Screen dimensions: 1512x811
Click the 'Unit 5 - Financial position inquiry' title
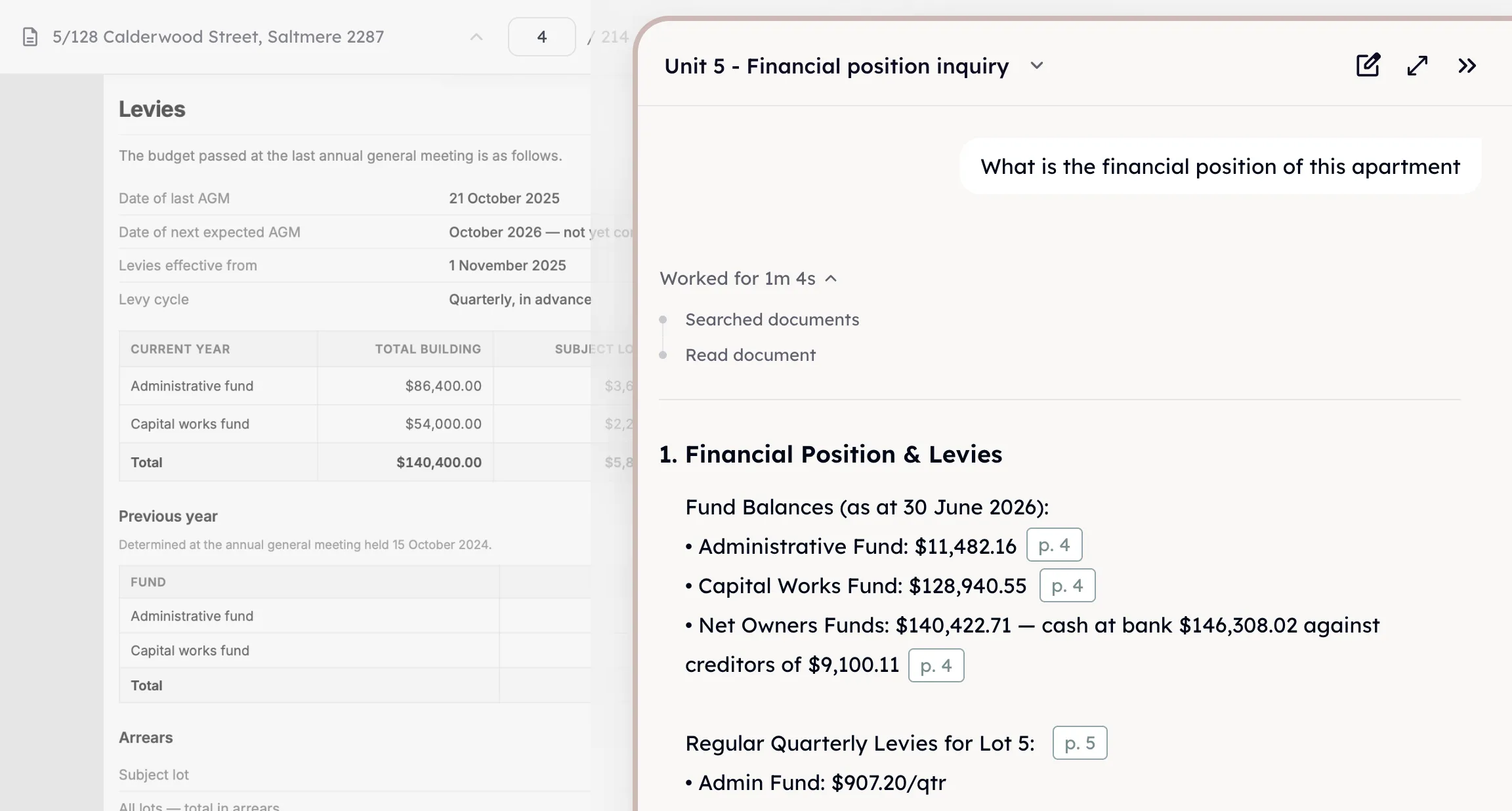click(837, 66)
